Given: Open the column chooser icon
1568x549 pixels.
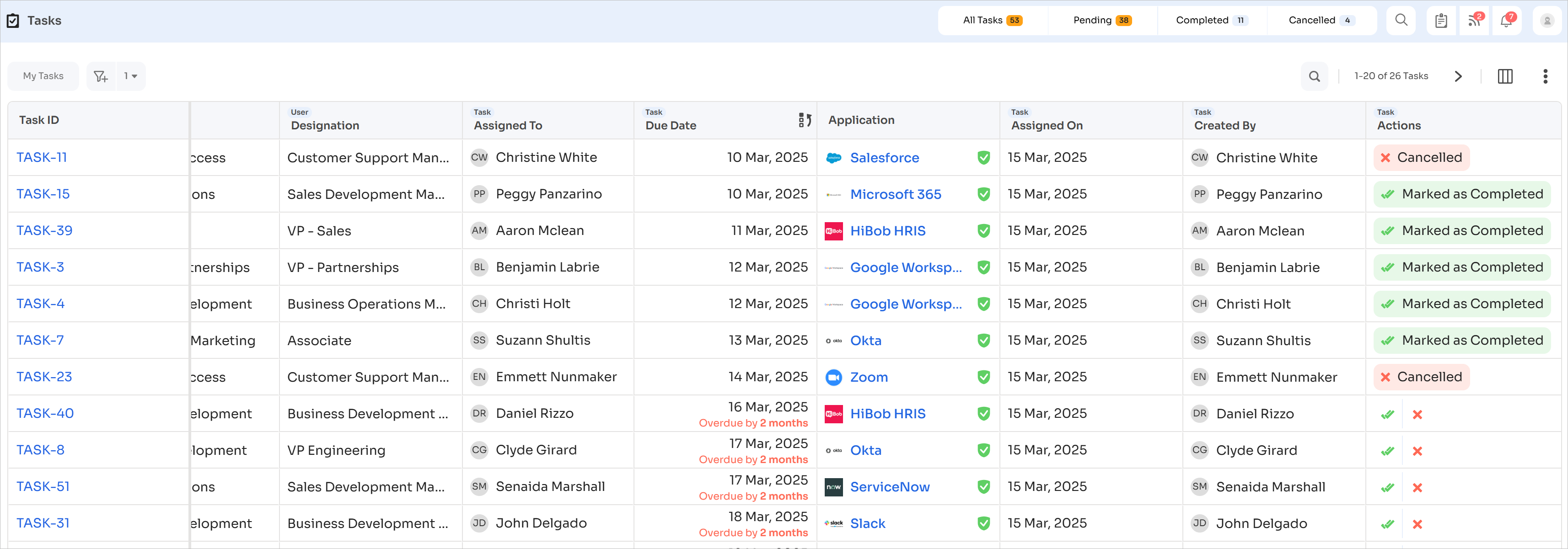Looking at the screenshot, I should click(x=1505, y=76).
